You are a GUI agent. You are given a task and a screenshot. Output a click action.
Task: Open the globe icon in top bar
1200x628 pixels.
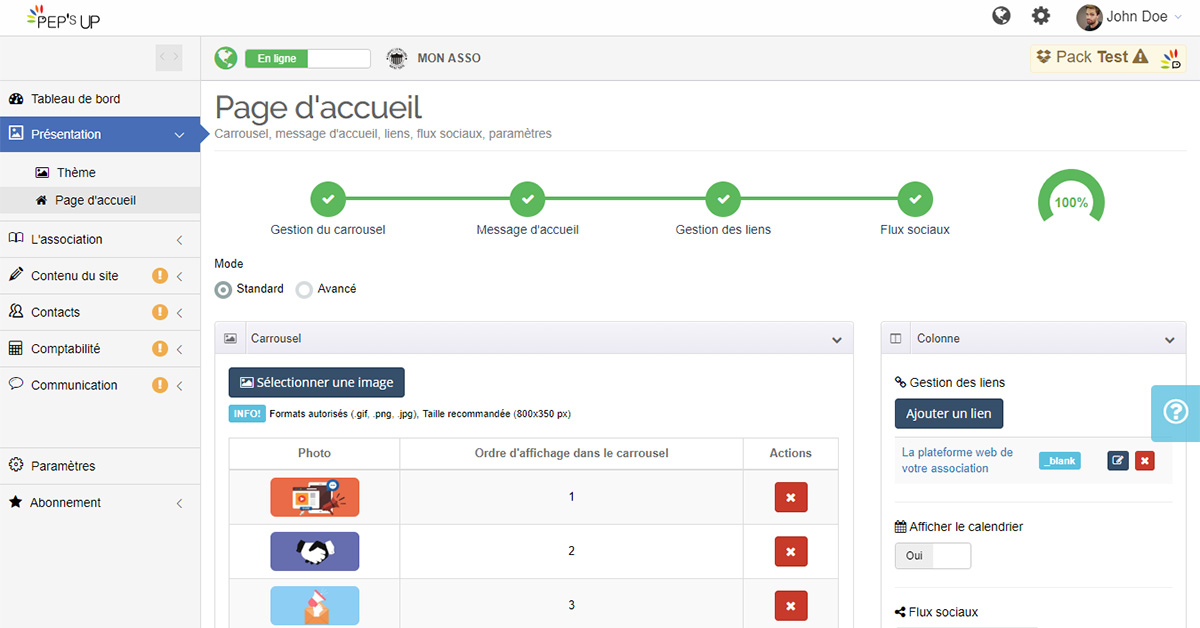click(1001, 16)
